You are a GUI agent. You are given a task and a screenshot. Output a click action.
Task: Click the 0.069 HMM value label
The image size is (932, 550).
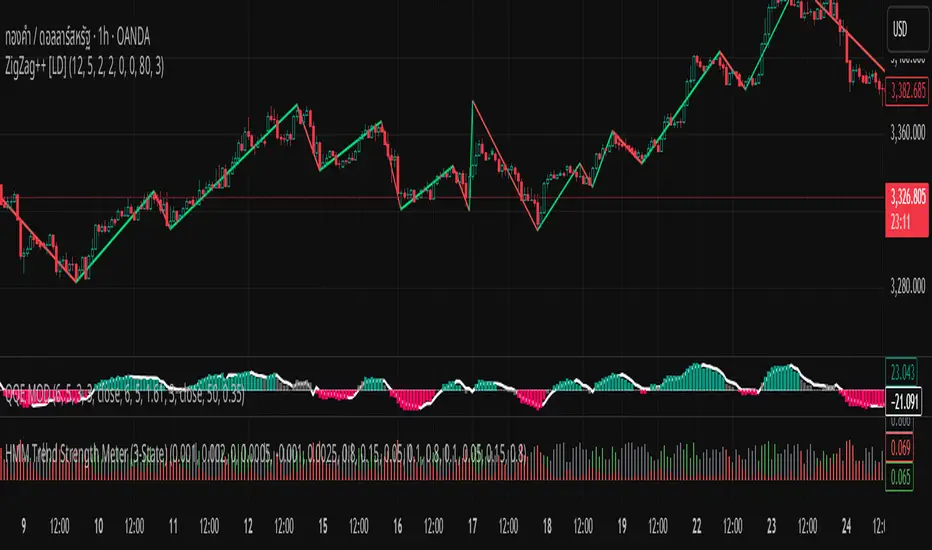coord(899,448)
